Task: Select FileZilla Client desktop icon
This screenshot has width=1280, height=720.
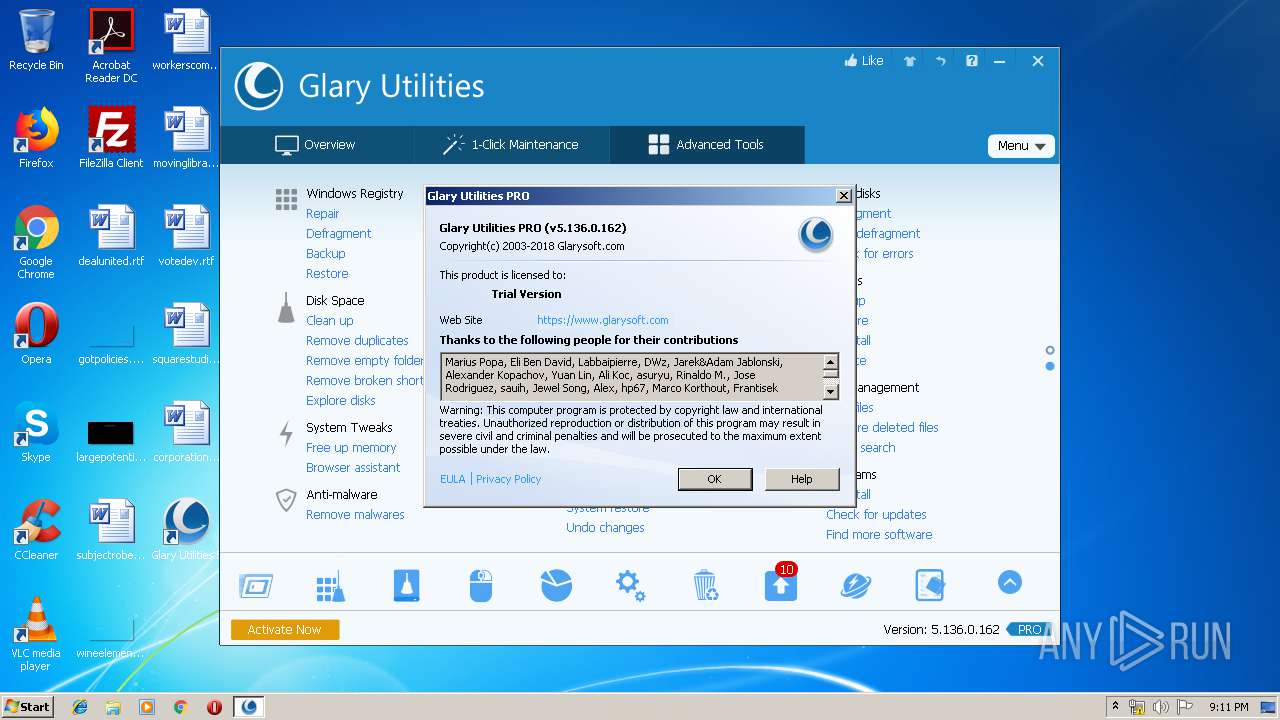Action: [x=111, y=138]
